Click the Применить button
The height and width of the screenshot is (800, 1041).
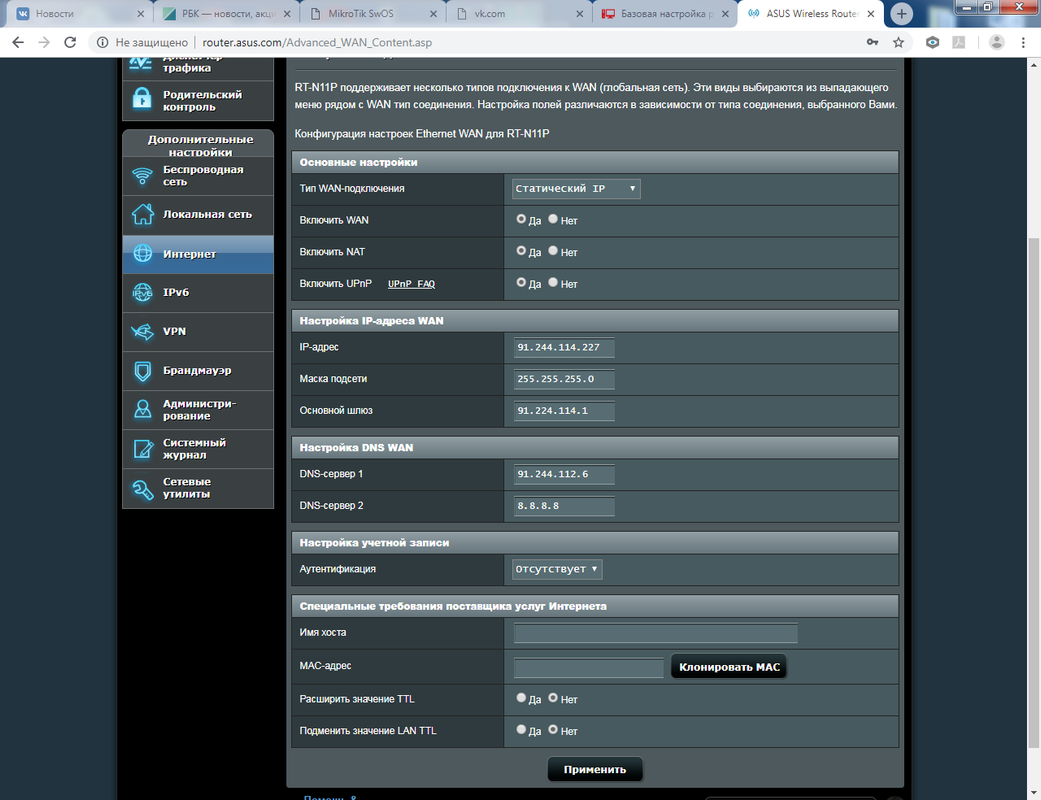pos(594,769)
